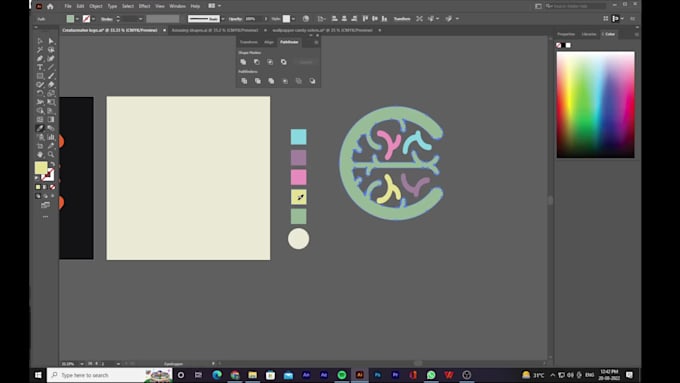Viewport: 680px width, 383px height.
Task: Open stroke color dropdown in control bar
Action: [93, 19]
